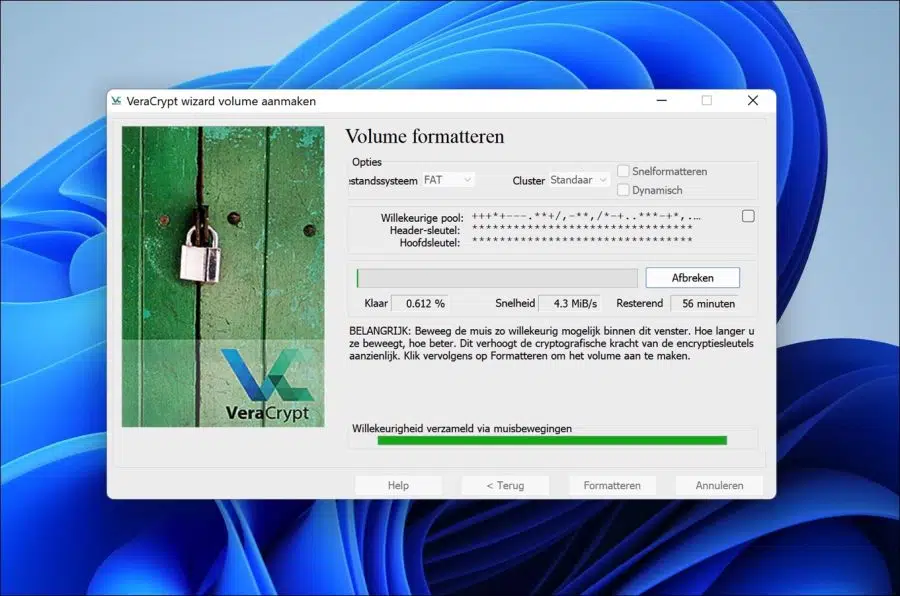Enable the Snelformatteren checkbox
The image size is (900, 596).
(623, 171)
